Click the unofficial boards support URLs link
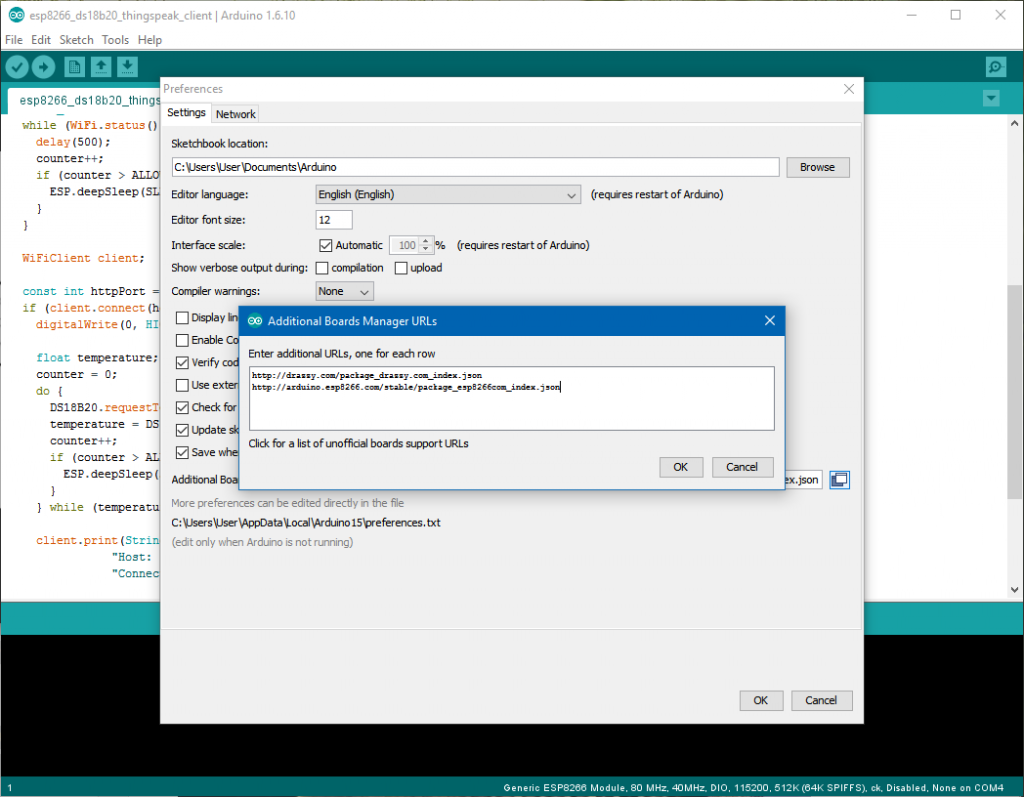Image resolution: width=1024 pixels, height=797 pixels. tap(358, 443)
